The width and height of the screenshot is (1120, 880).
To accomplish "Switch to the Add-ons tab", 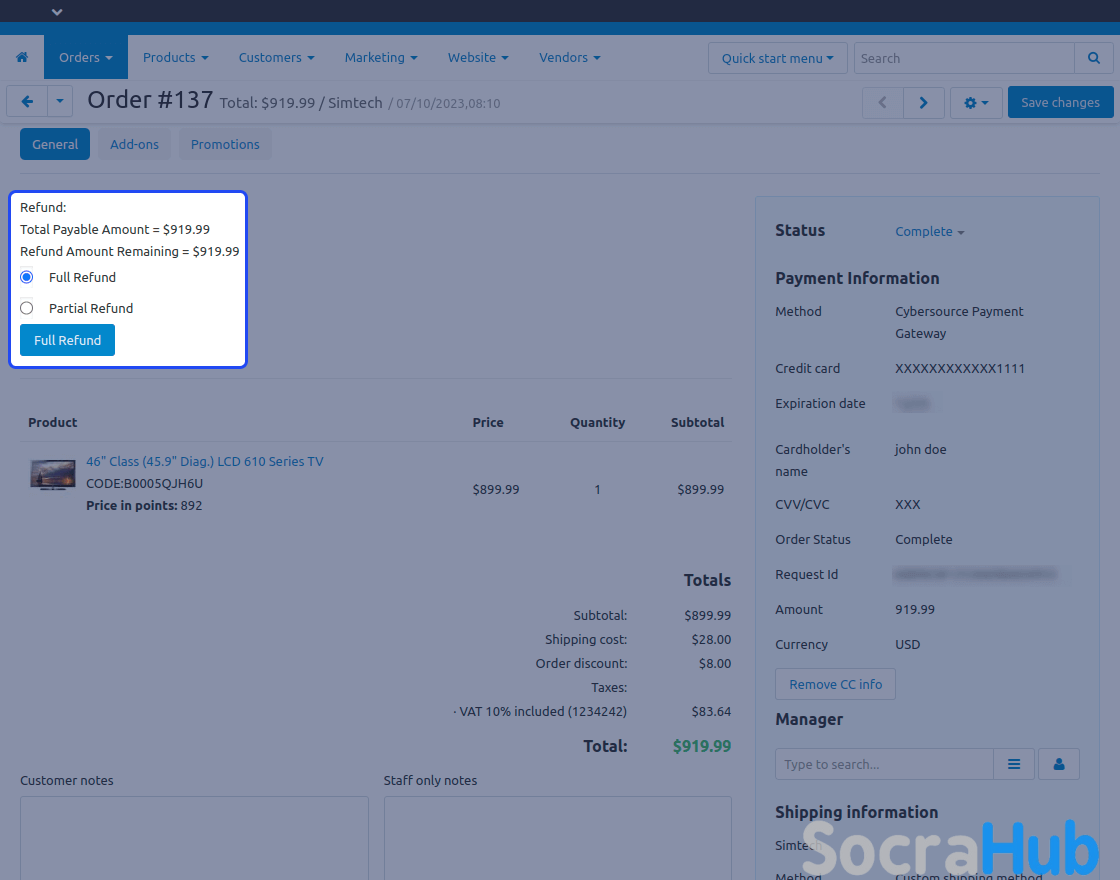I will (x=134, y=144).
